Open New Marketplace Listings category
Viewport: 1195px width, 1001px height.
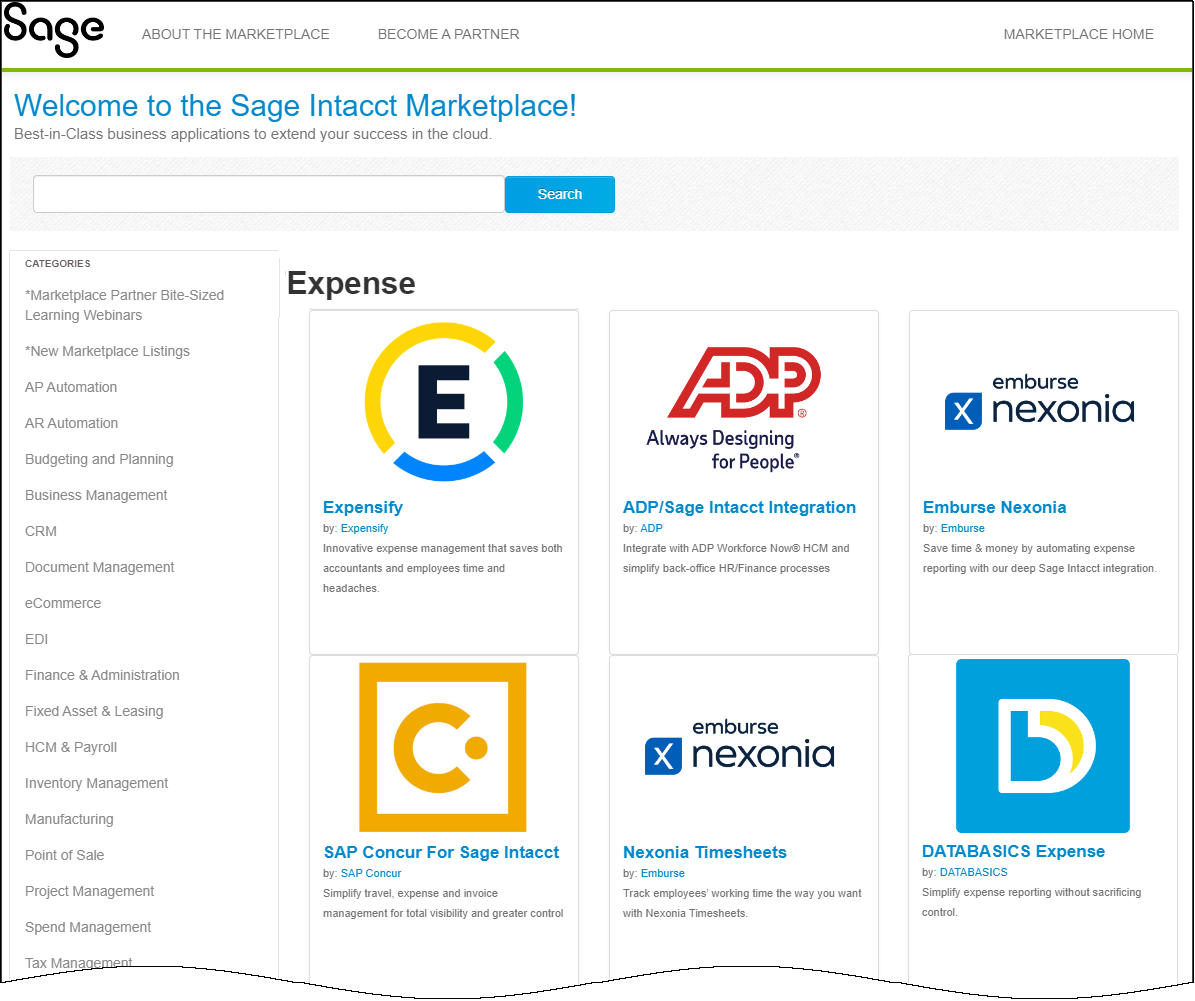click(x=107, y=351)
